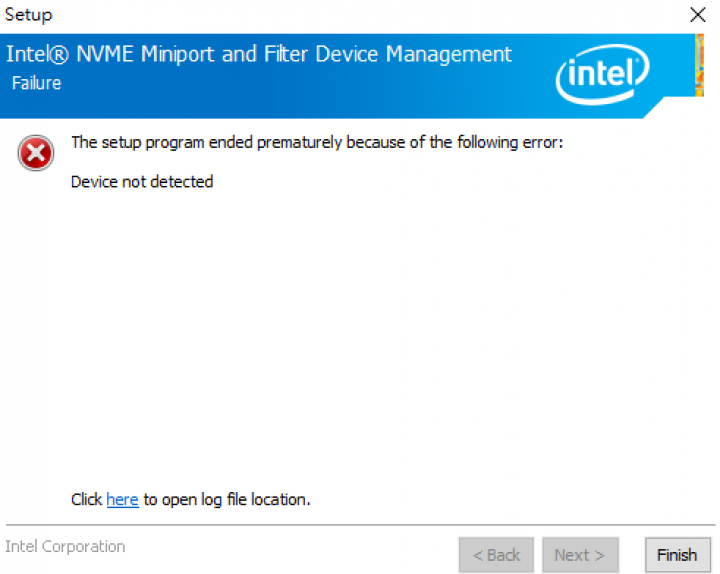Select the 'Device not detected' error text
The height and width of the screenshot is (574, 720).
[x=142, y=182]
